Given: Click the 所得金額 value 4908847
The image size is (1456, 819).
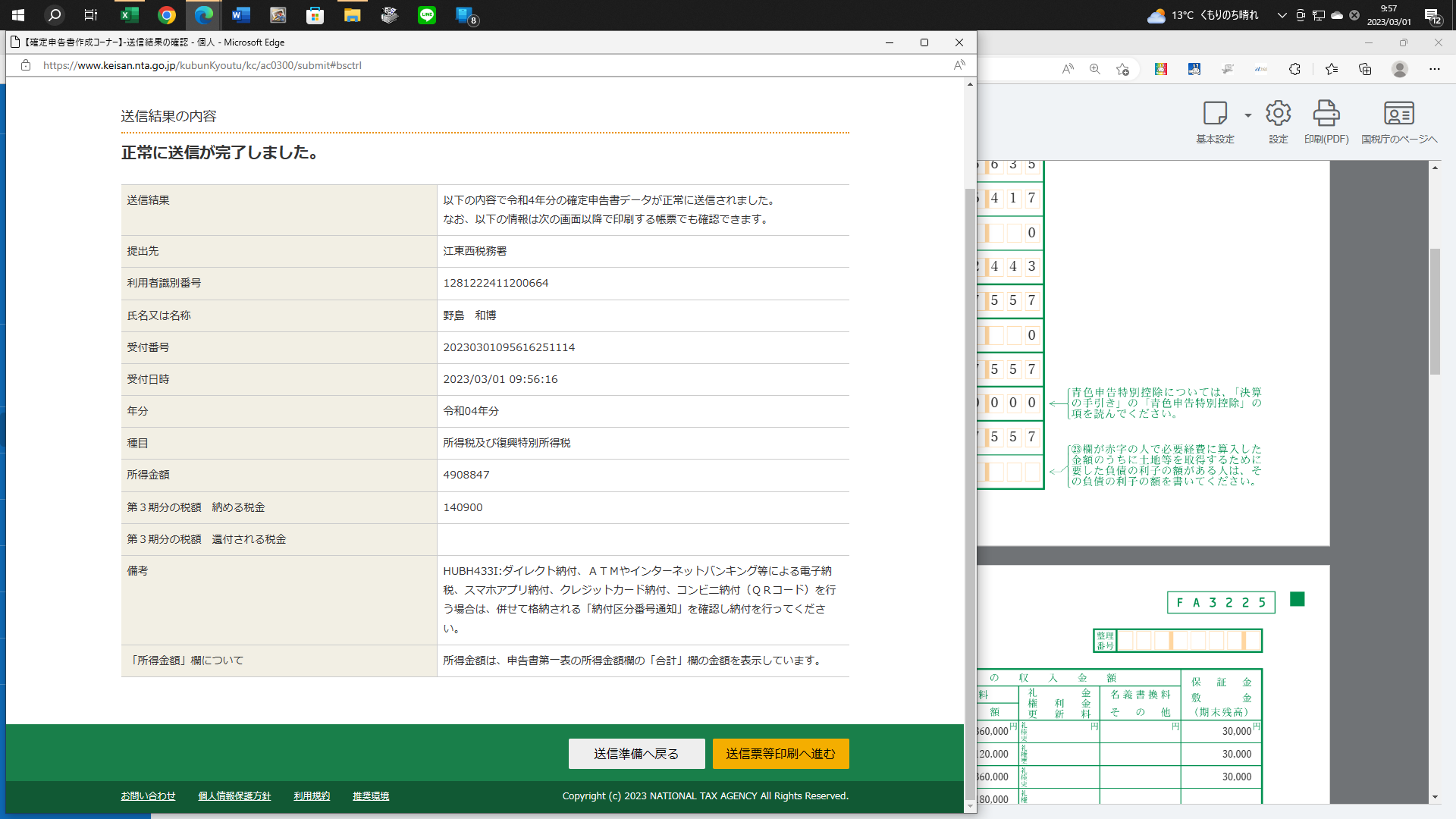Looking at the screenshot, I should pos(466,475).
